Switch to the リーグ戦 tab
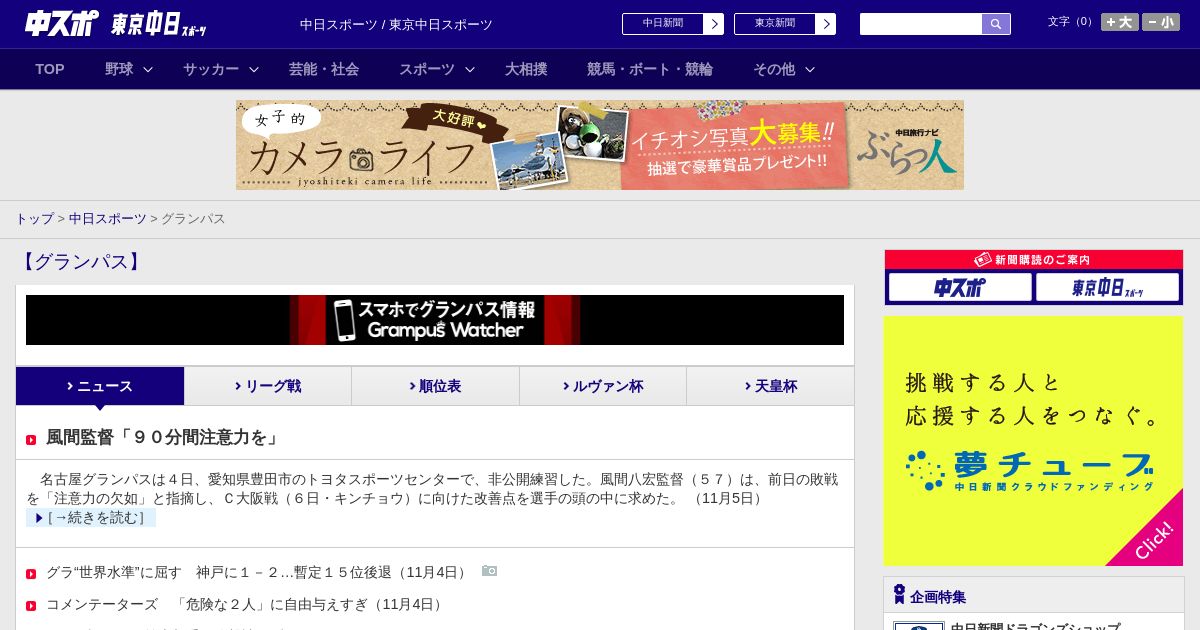Image resolution: width=1200 pixels, height=630 pixels. click(268, 386)
